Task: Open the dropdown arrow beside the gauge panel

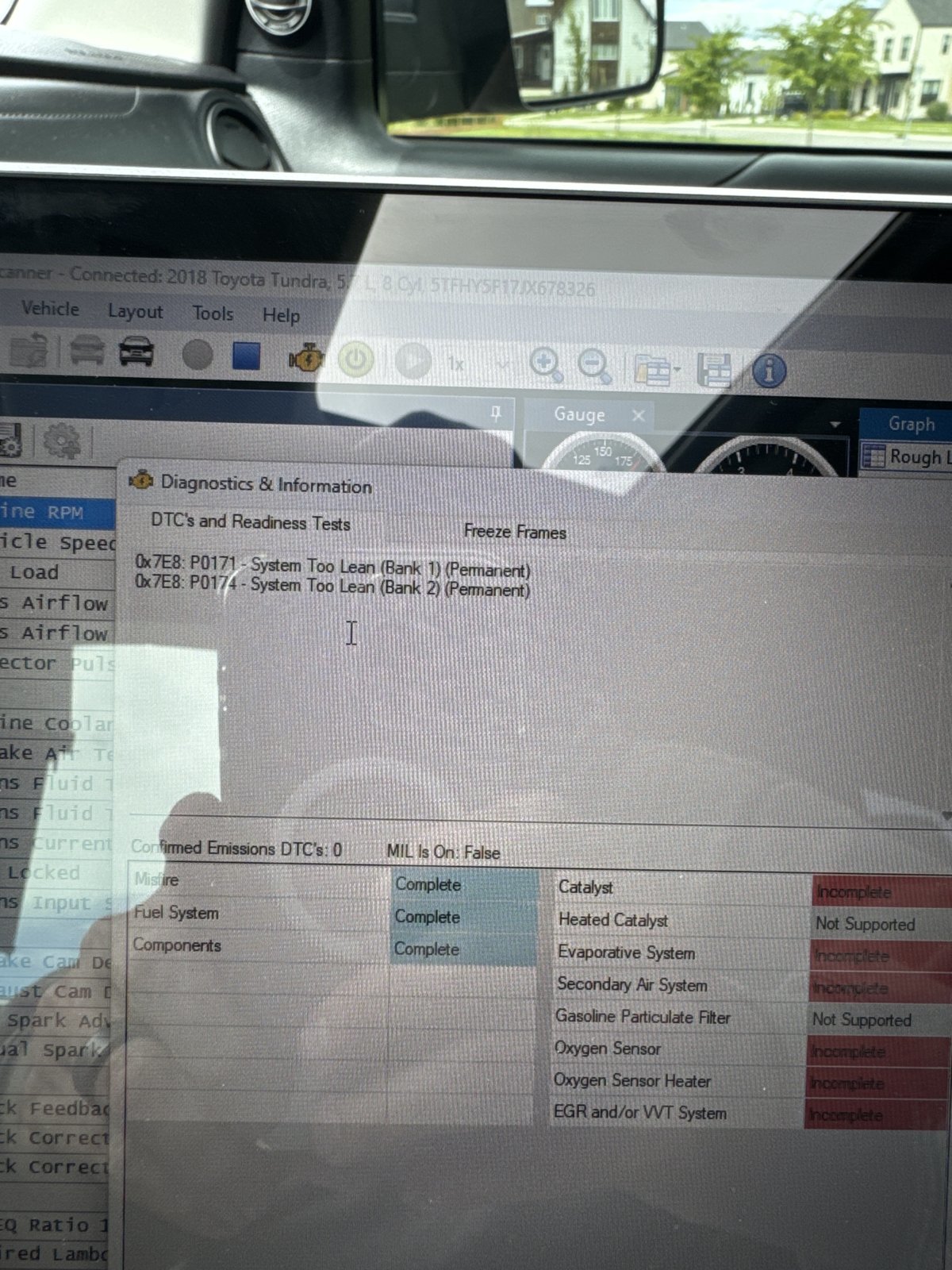Action: coord(835,425)
